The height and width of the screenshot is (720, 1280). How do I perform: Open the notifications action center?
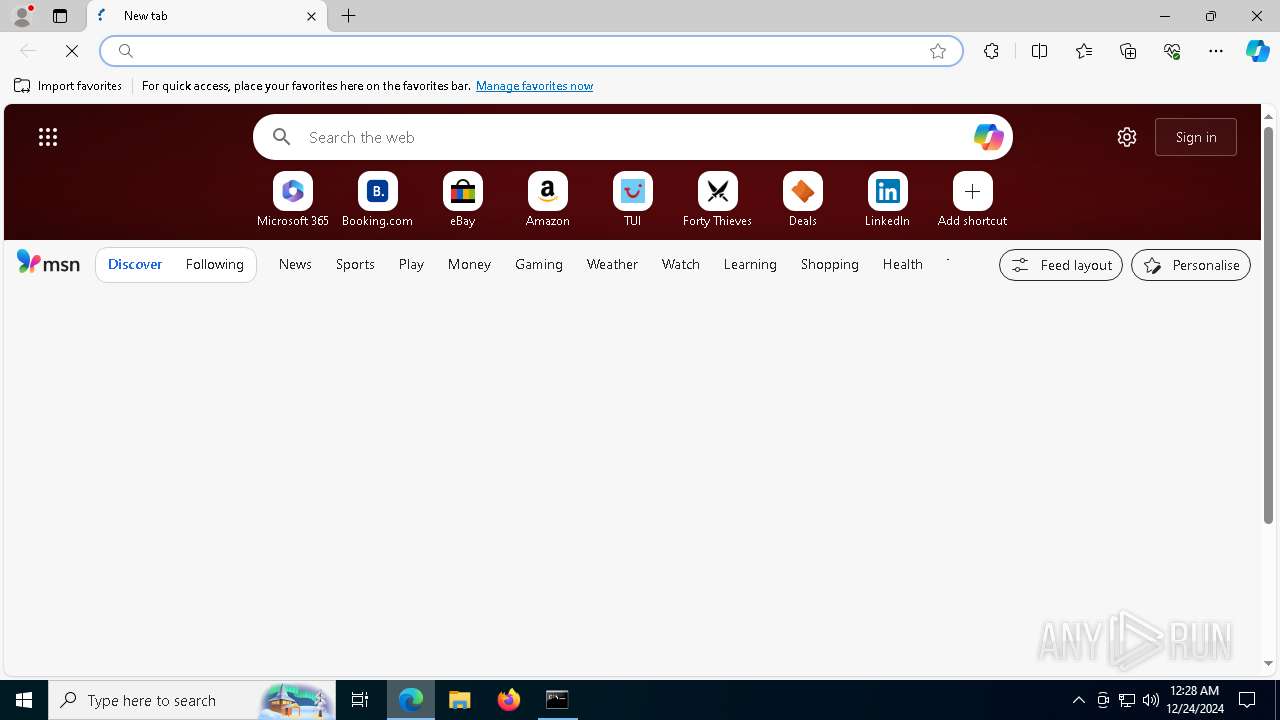point(1247,700)
